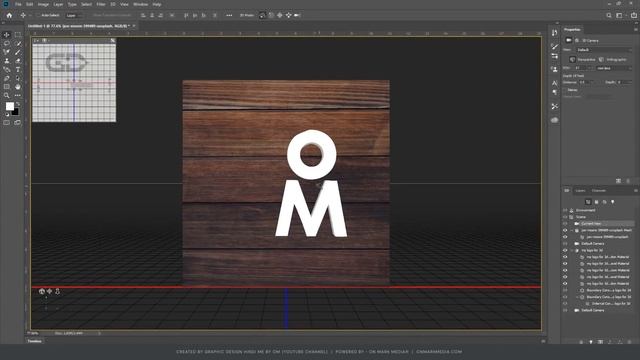Screen dimensions: 640x360
Task: Open the workspace switcher icon
Action: (x=620, y=15)
